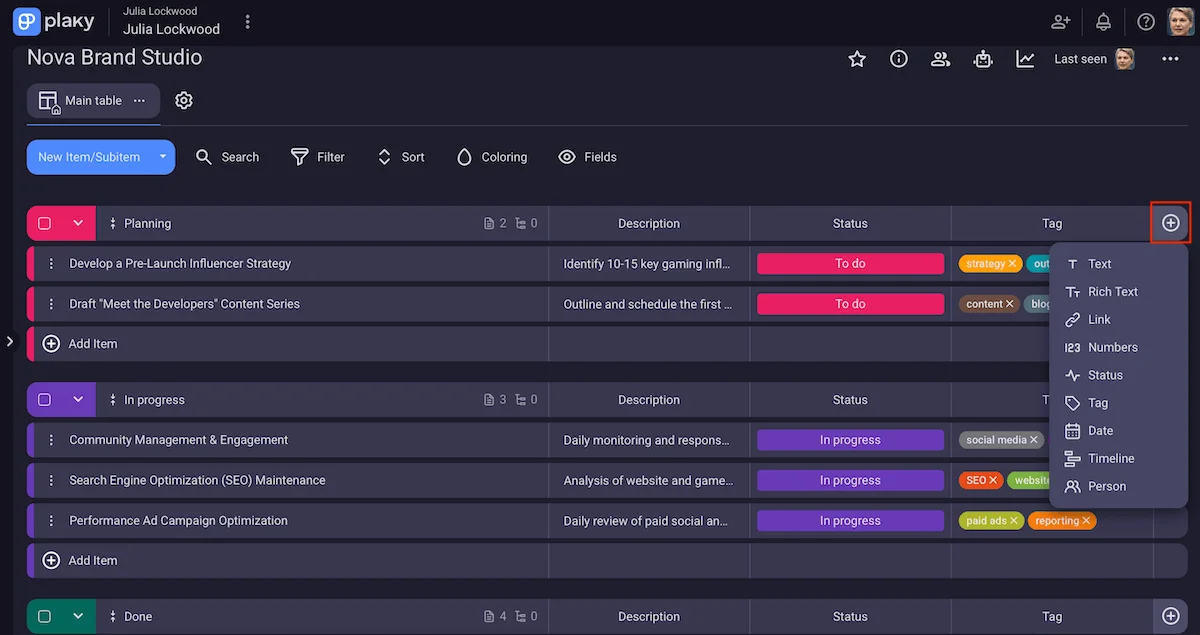1200x635 pixels.
Task: Open the New Item/Subitem dropdown arrow
Action: (x=163, y=157)
